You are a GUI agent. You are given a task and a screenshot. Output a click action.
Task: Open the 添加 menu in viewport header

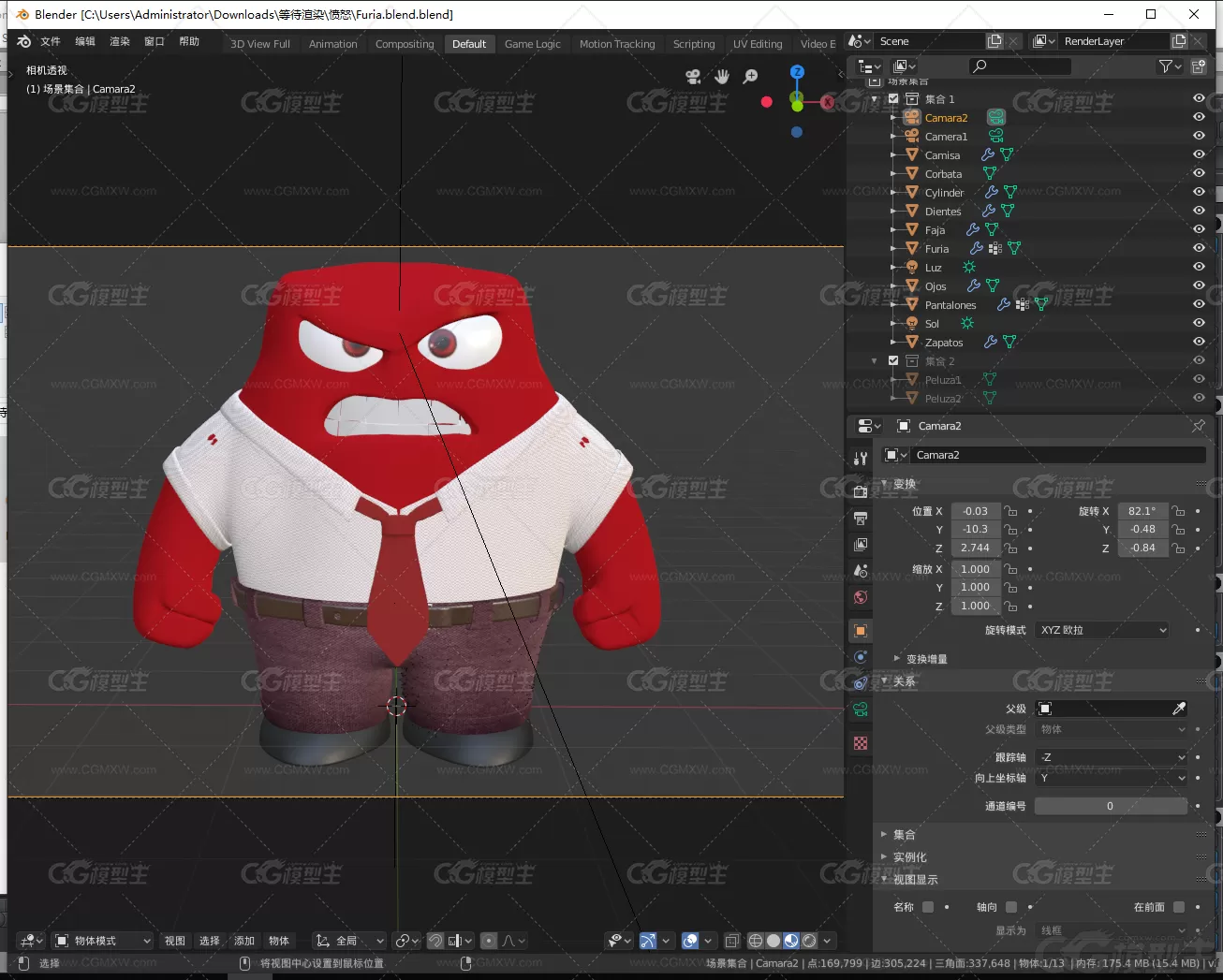[244, 941]
